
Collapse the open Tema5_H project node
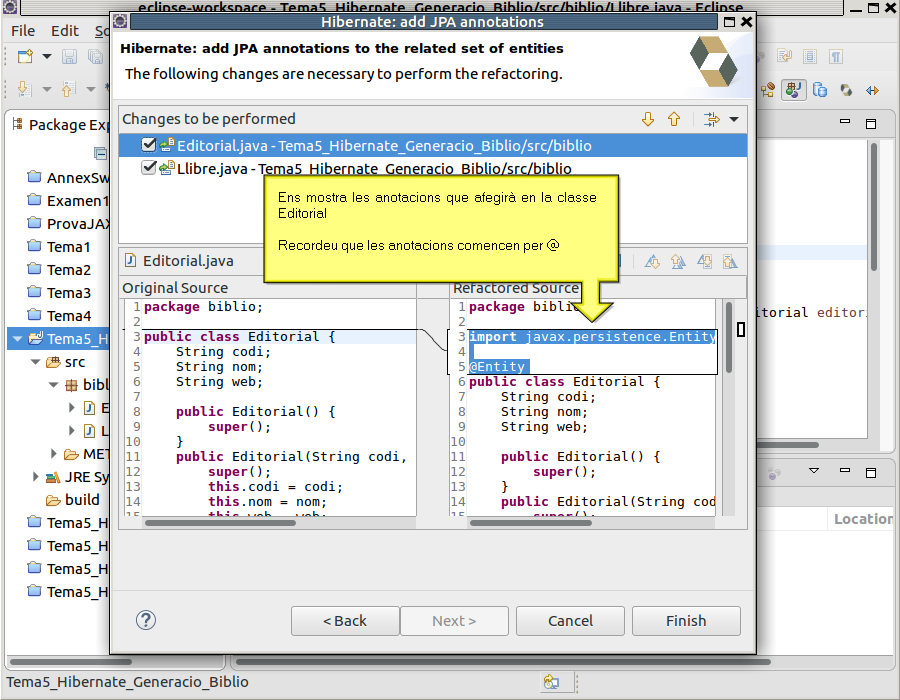tap(17, 339)
